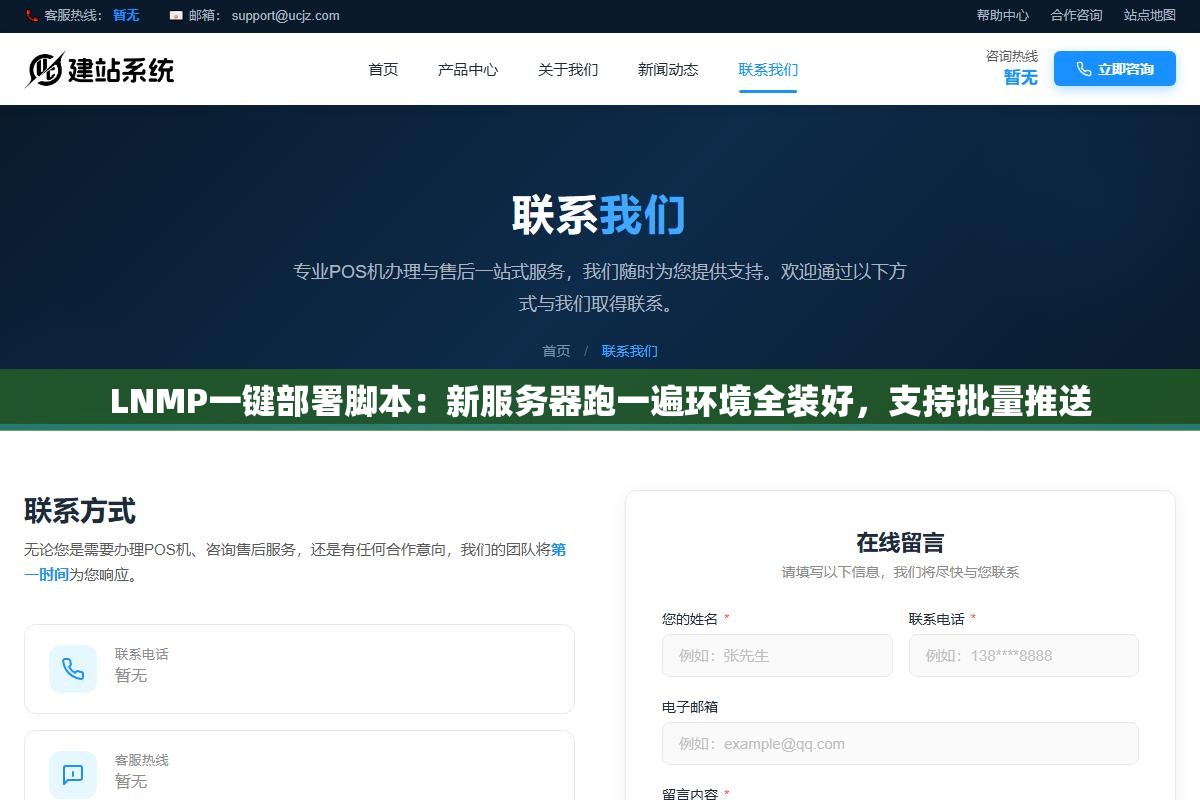The width and height of the screenshot is (1200, 800).
Task: Click the 暂无 hotline value in top bar
Action: (126, 15)
